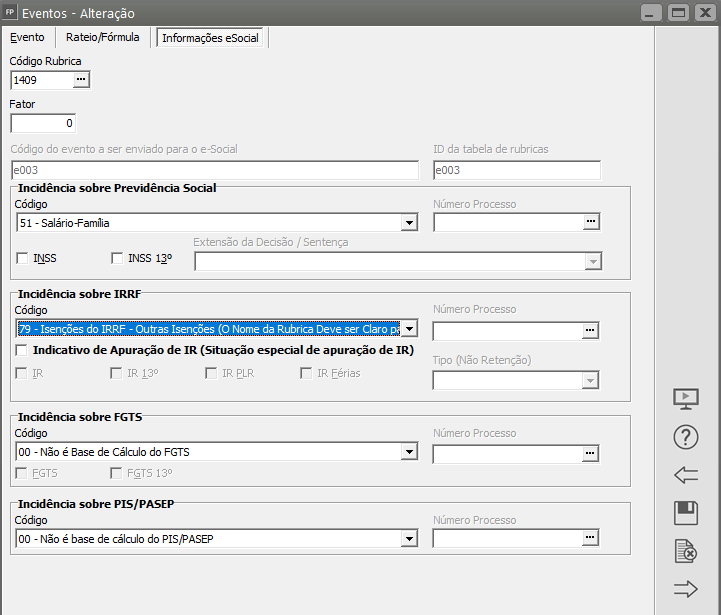Click the Número Processo field under PIS/PASEP

[507, 539]
